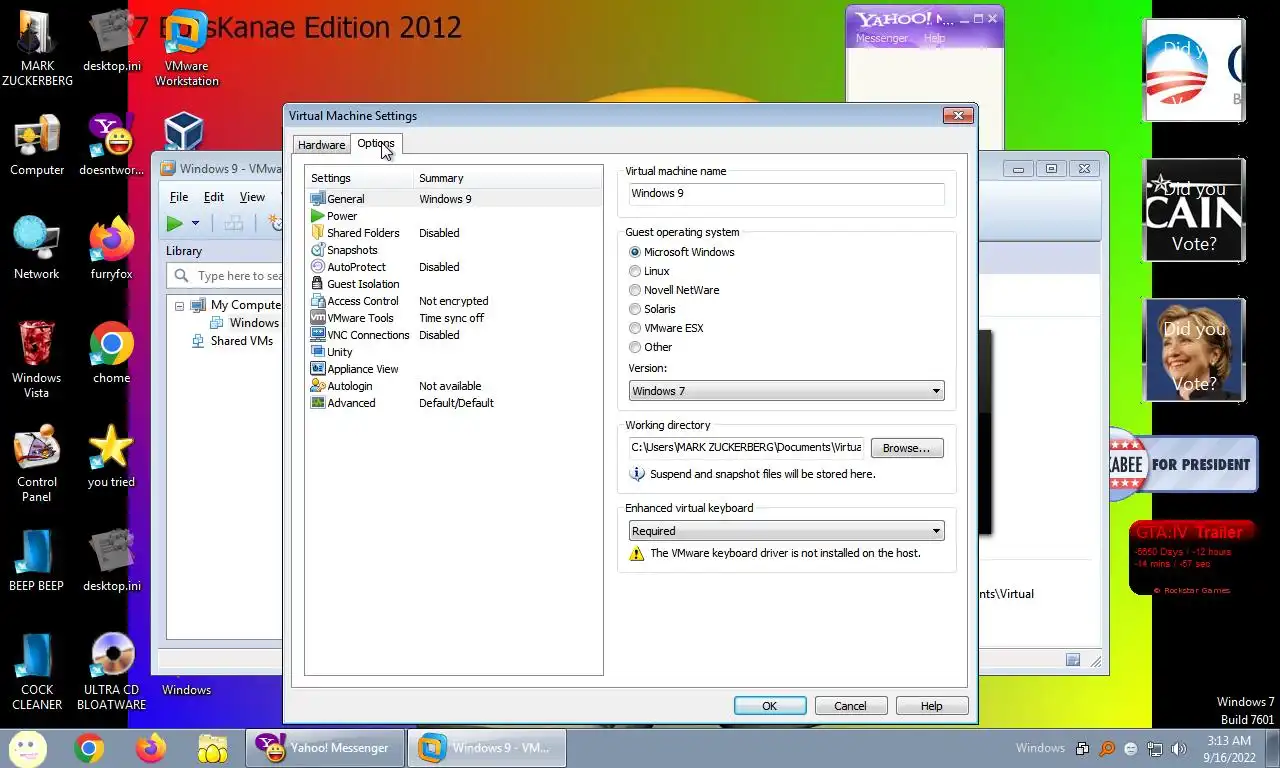Open the chome Chrome shortcut

pos(111,352)
